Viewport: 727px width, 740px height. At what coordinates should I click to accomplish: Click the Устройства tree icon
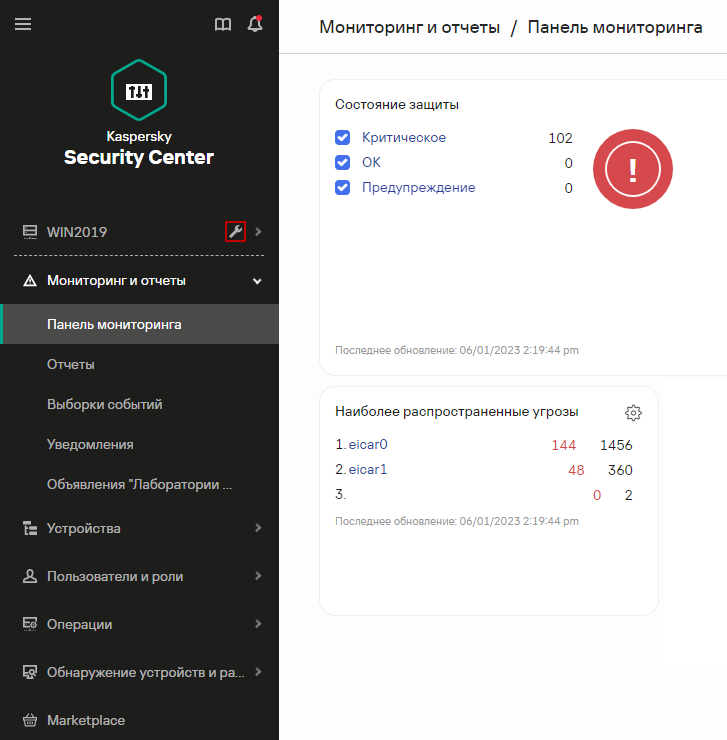coord(30,528)
